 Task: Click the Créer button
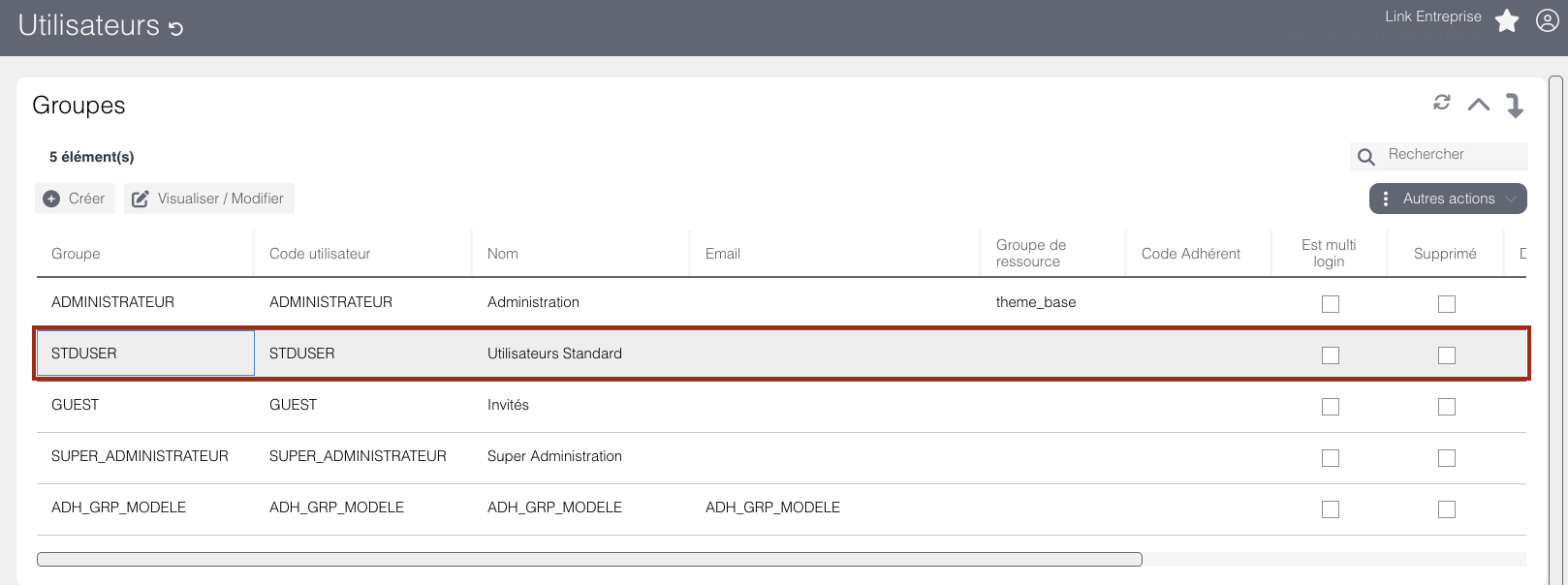[x=76, y=199]
